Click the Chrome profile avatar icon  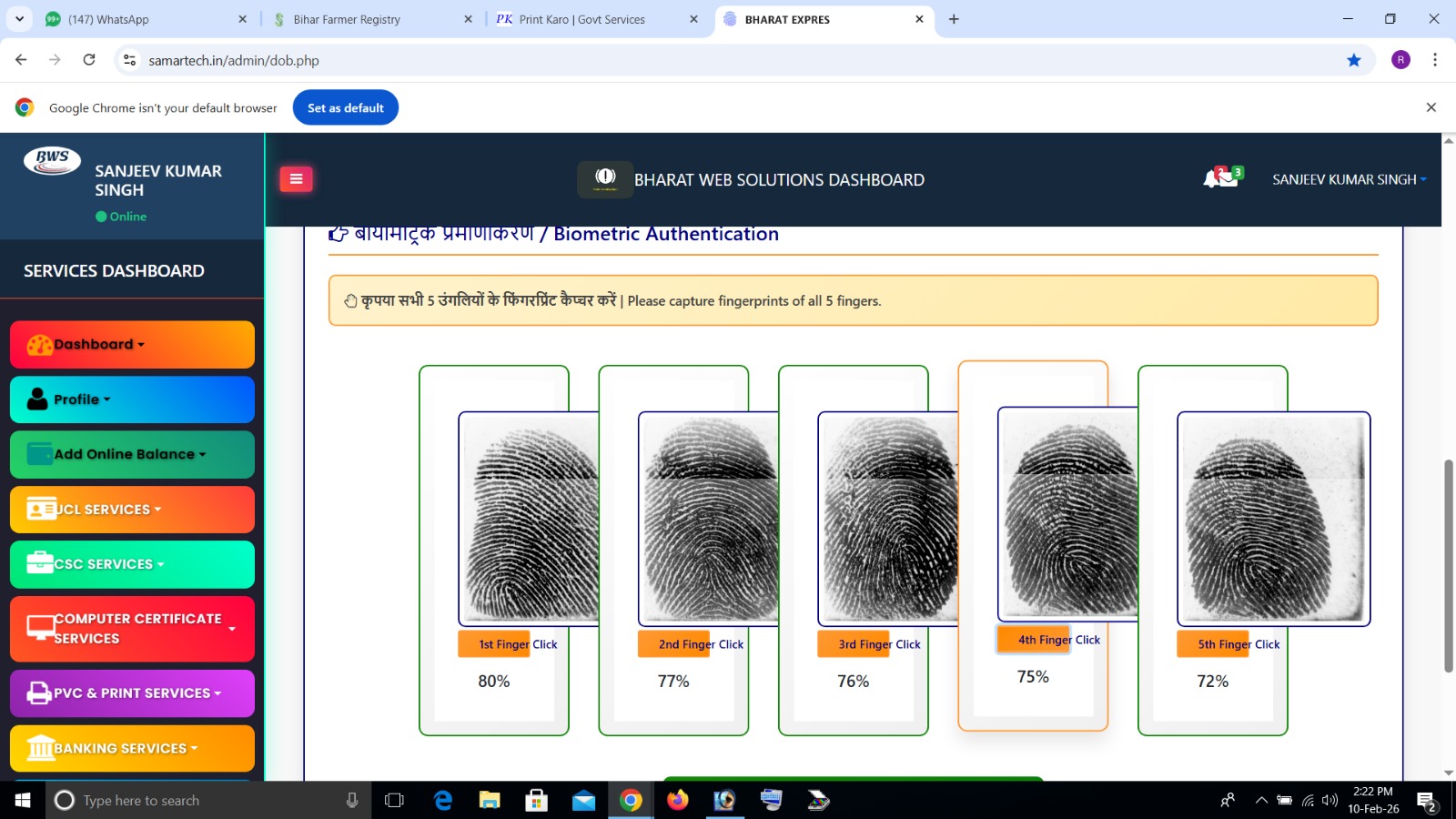coord(1400,60)
